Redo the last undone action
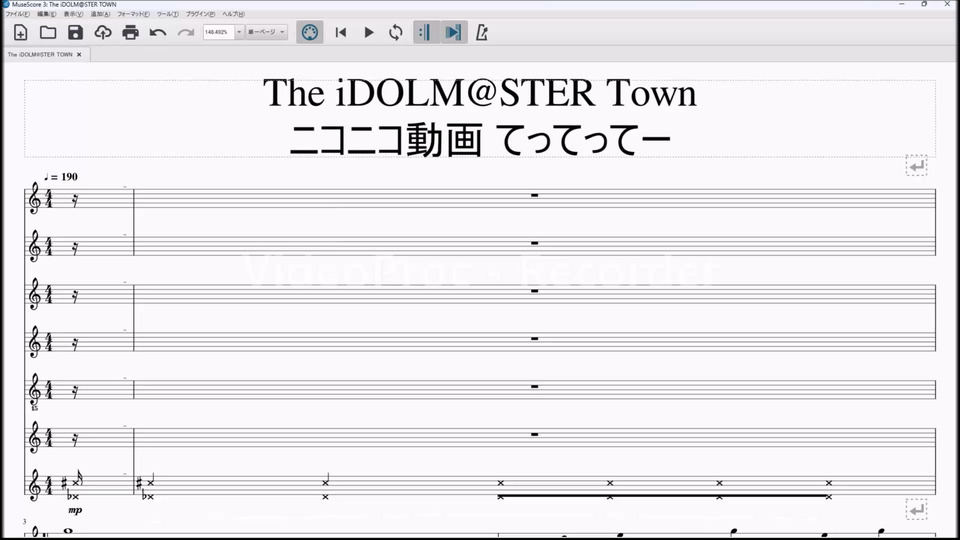960x540 pixels. pos(186,32)
